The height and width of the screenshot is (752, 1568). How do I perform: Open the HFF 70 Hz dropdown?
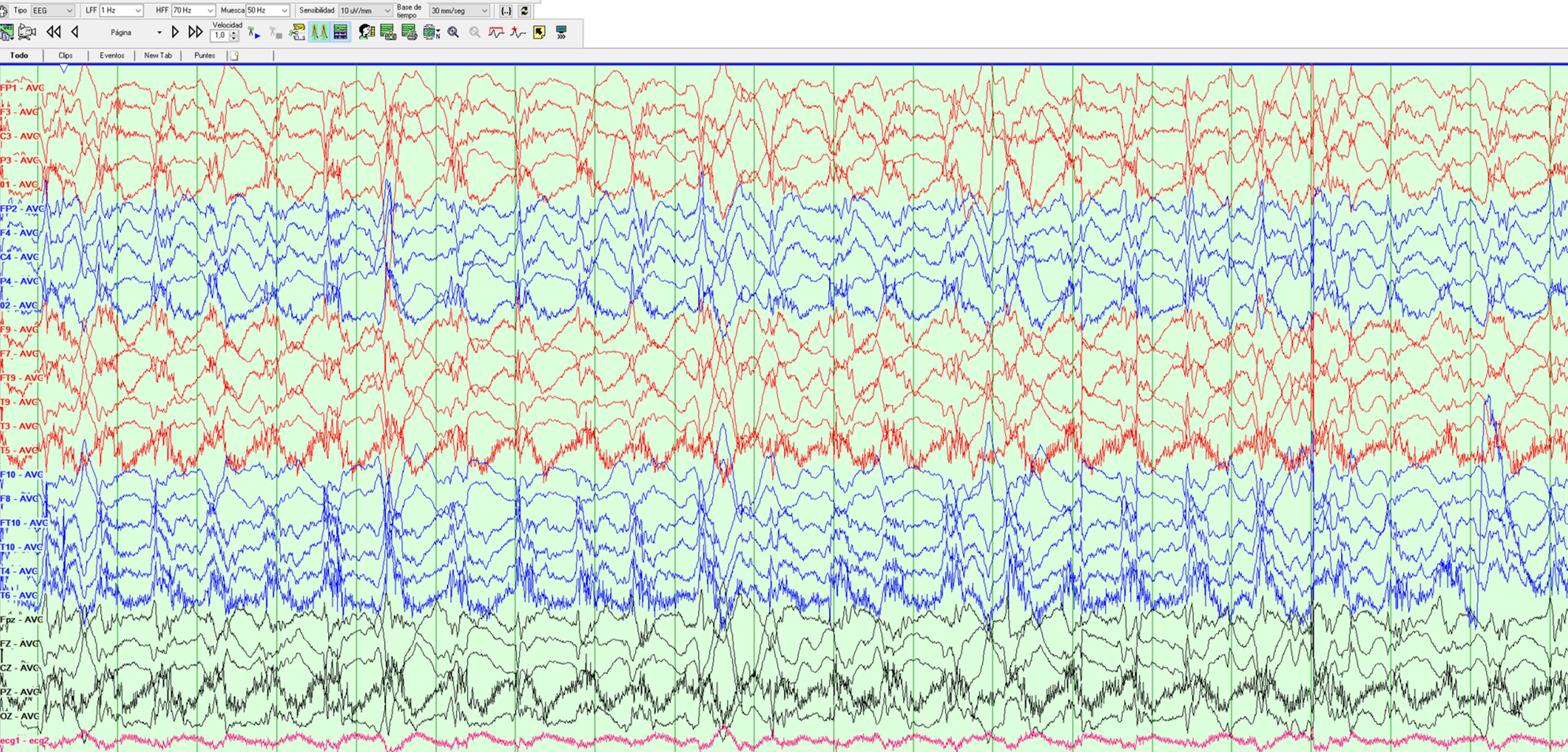tap(192, 10)
